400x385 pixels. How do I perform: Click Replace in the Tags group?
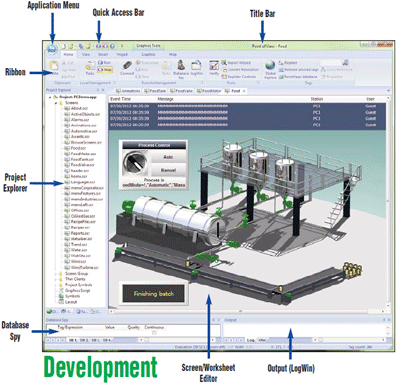[288, 63]
